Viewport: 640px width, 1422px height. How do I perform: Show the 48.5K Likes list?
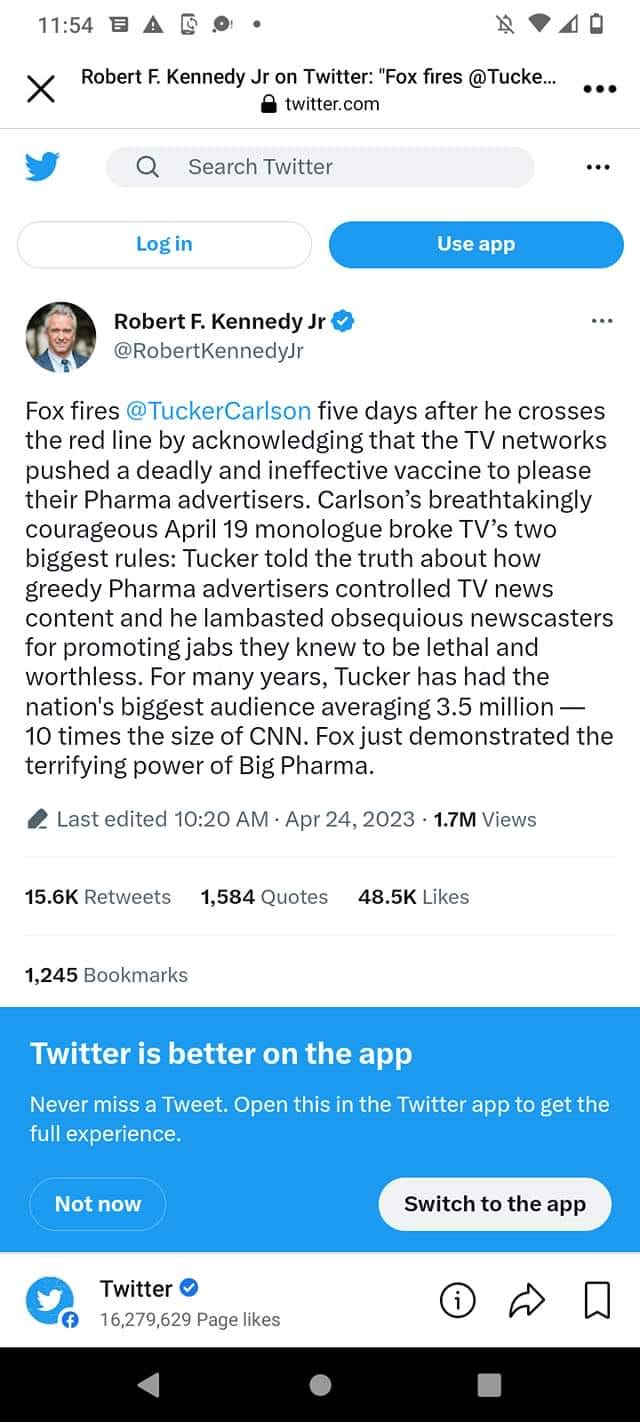[413, 897]
